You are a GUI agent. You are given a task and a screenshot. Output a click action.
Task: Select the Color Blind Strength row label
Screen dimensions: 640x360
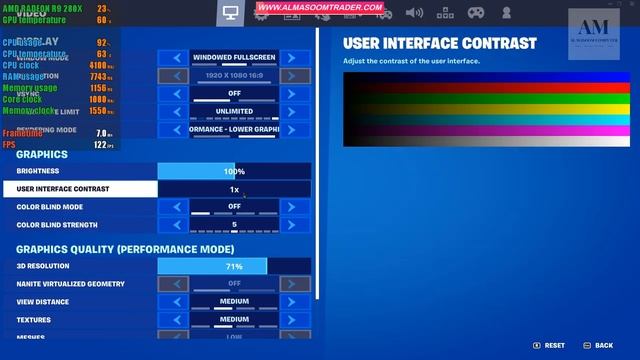coord(57,225)
